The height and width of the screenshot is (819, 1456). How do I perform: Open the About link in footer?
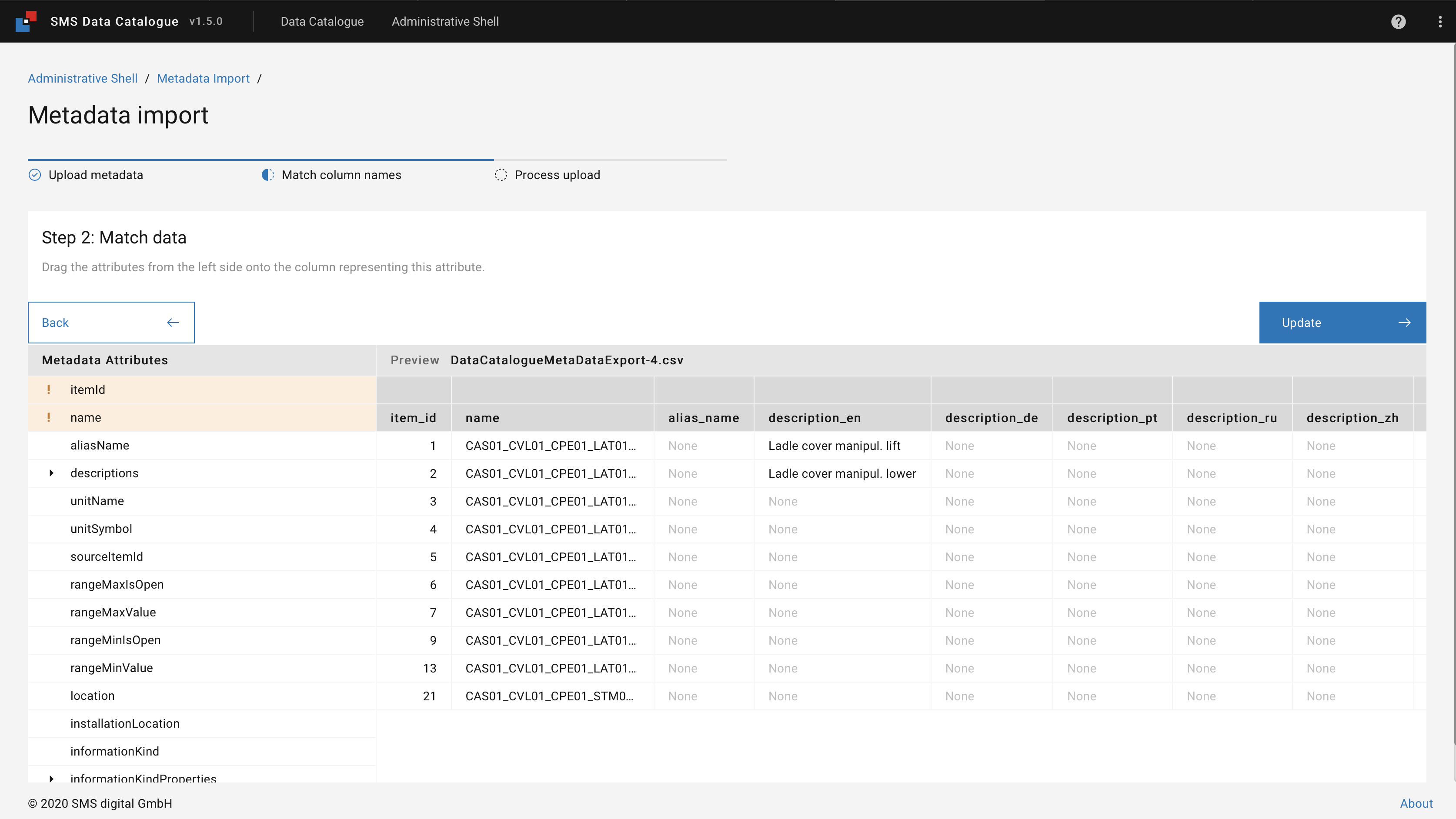point(1416,803)
